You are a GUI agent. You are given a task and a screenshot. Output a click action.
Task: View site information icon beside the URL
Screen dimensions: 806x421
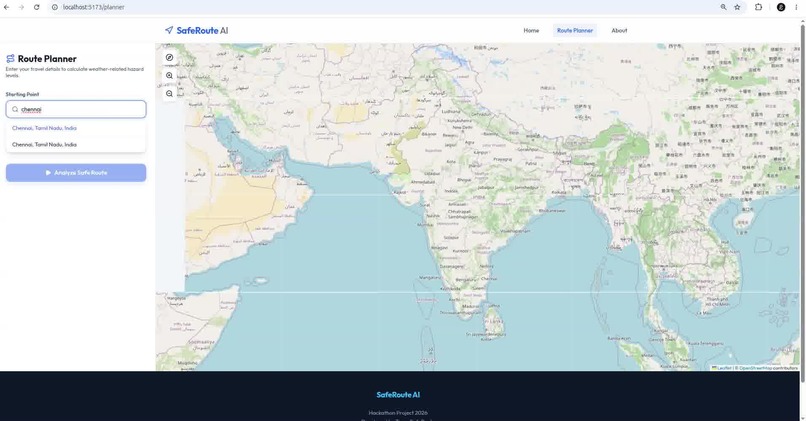[x=54, y=7]
